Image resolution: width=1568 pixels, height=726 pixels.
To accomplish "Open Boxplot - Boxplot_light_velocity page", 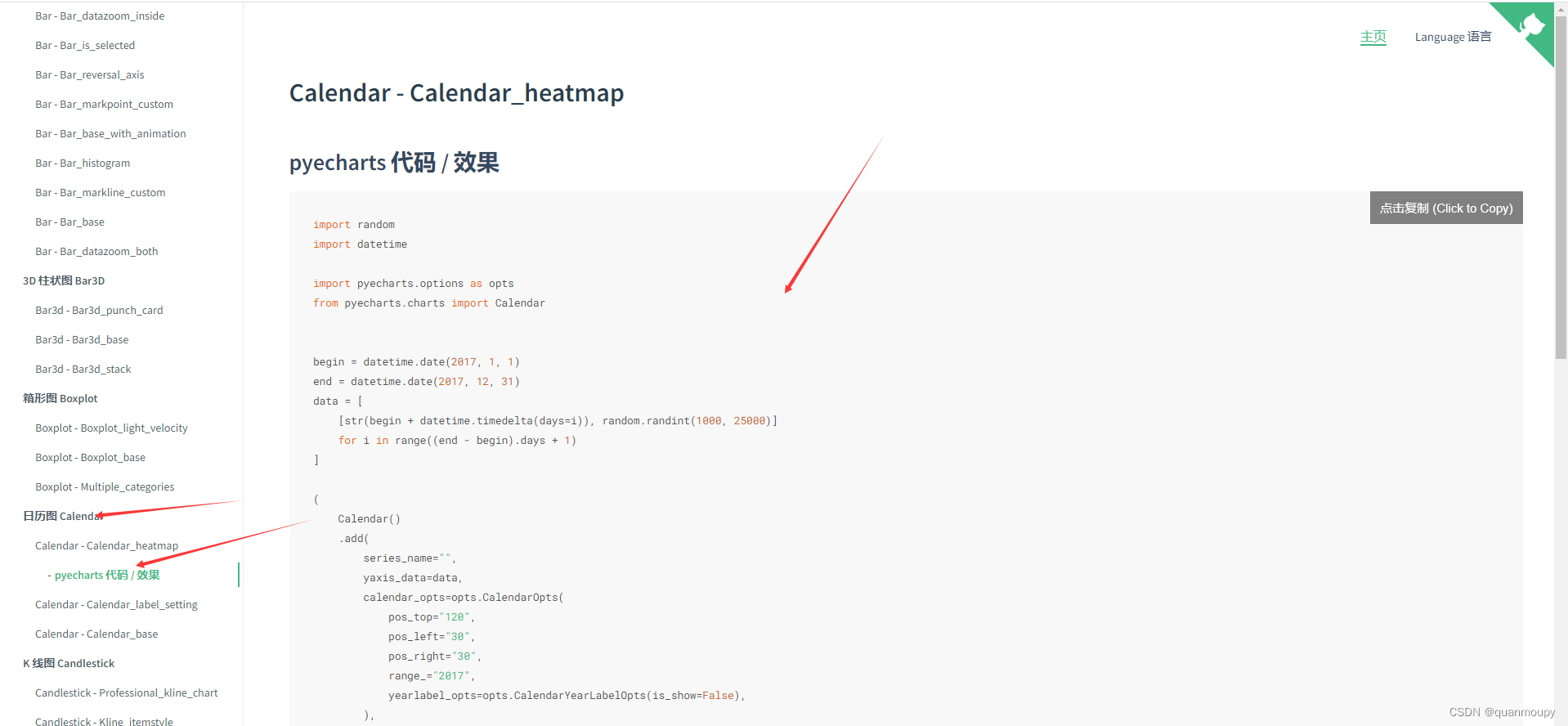I will point(111,428).
